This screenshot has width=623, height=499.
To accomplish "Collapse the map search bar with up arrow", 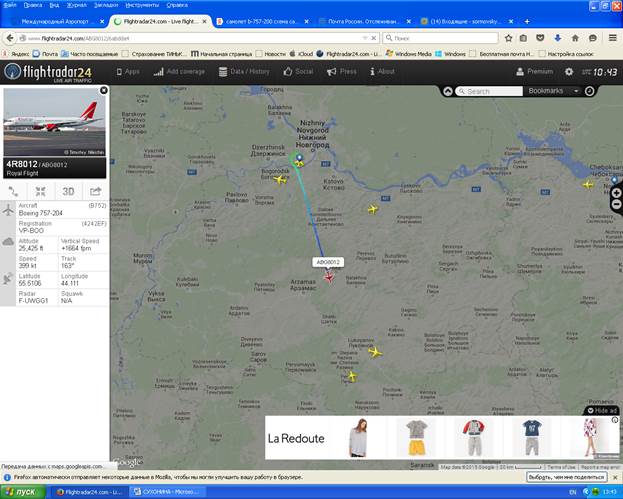I will click(x=448, y=91).
